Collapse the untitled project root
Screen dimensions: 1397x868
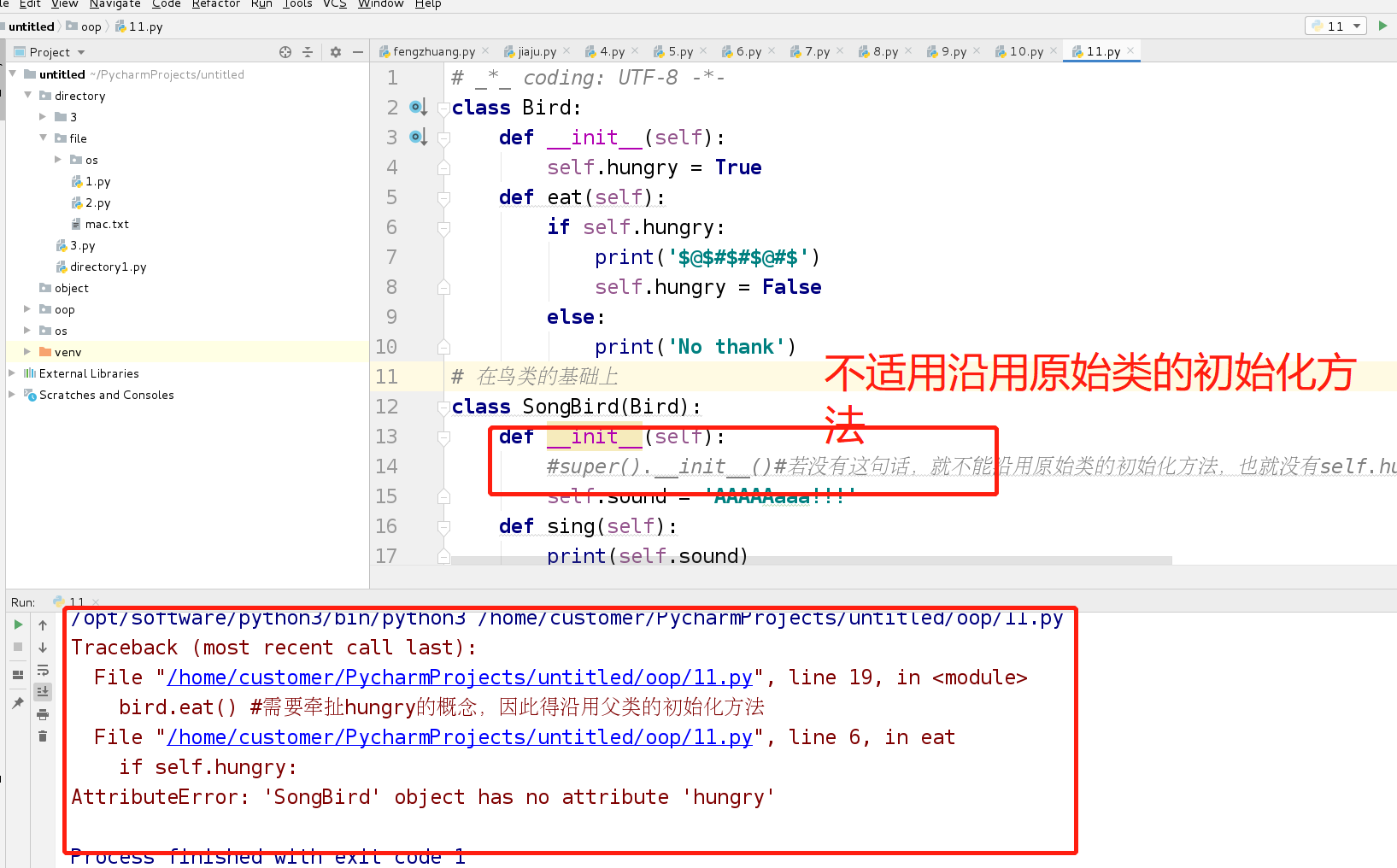click(13, 73)
